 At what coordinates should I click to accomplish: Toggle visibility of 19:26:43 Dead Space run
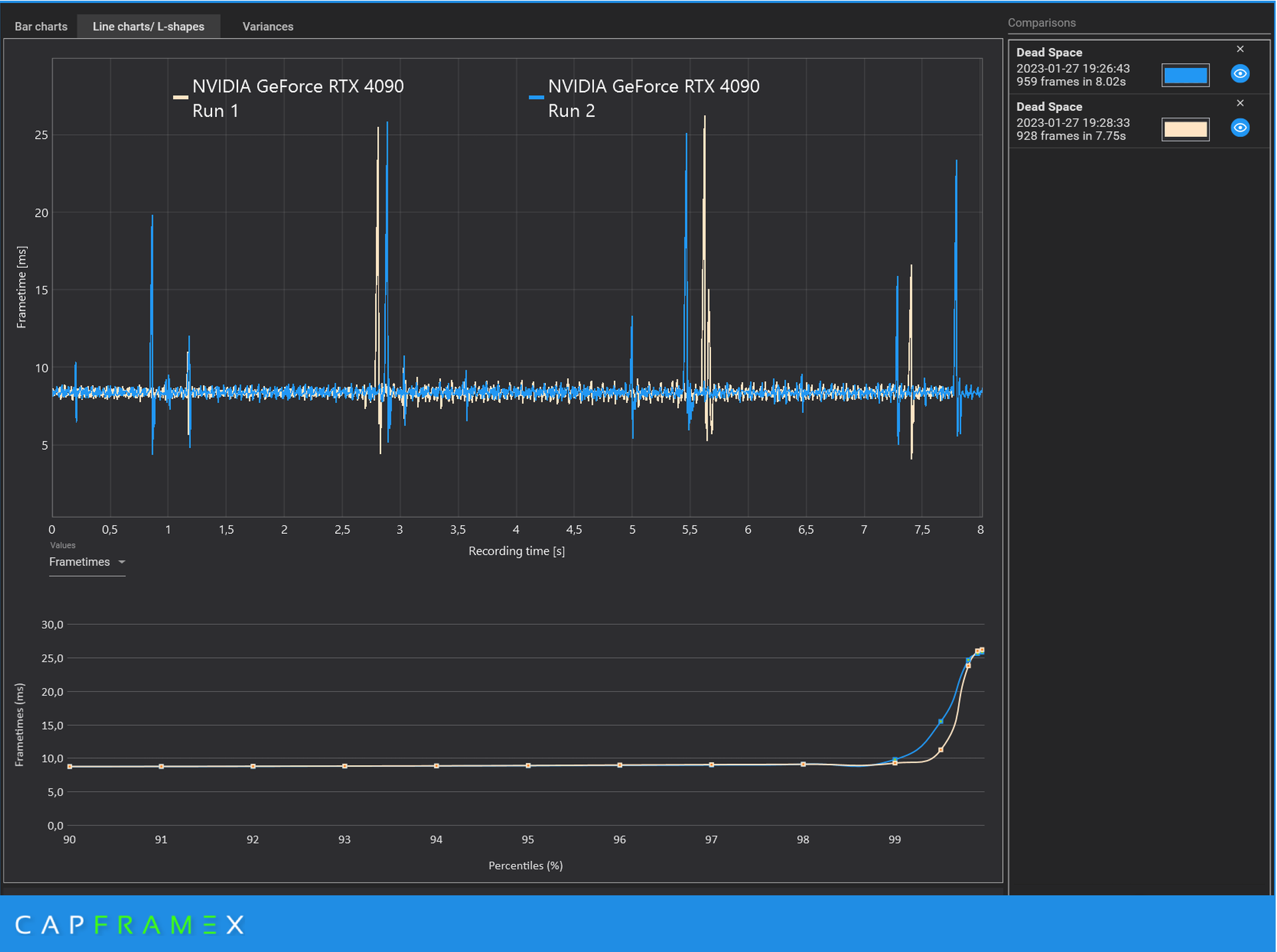click(x=1240, y=74)
